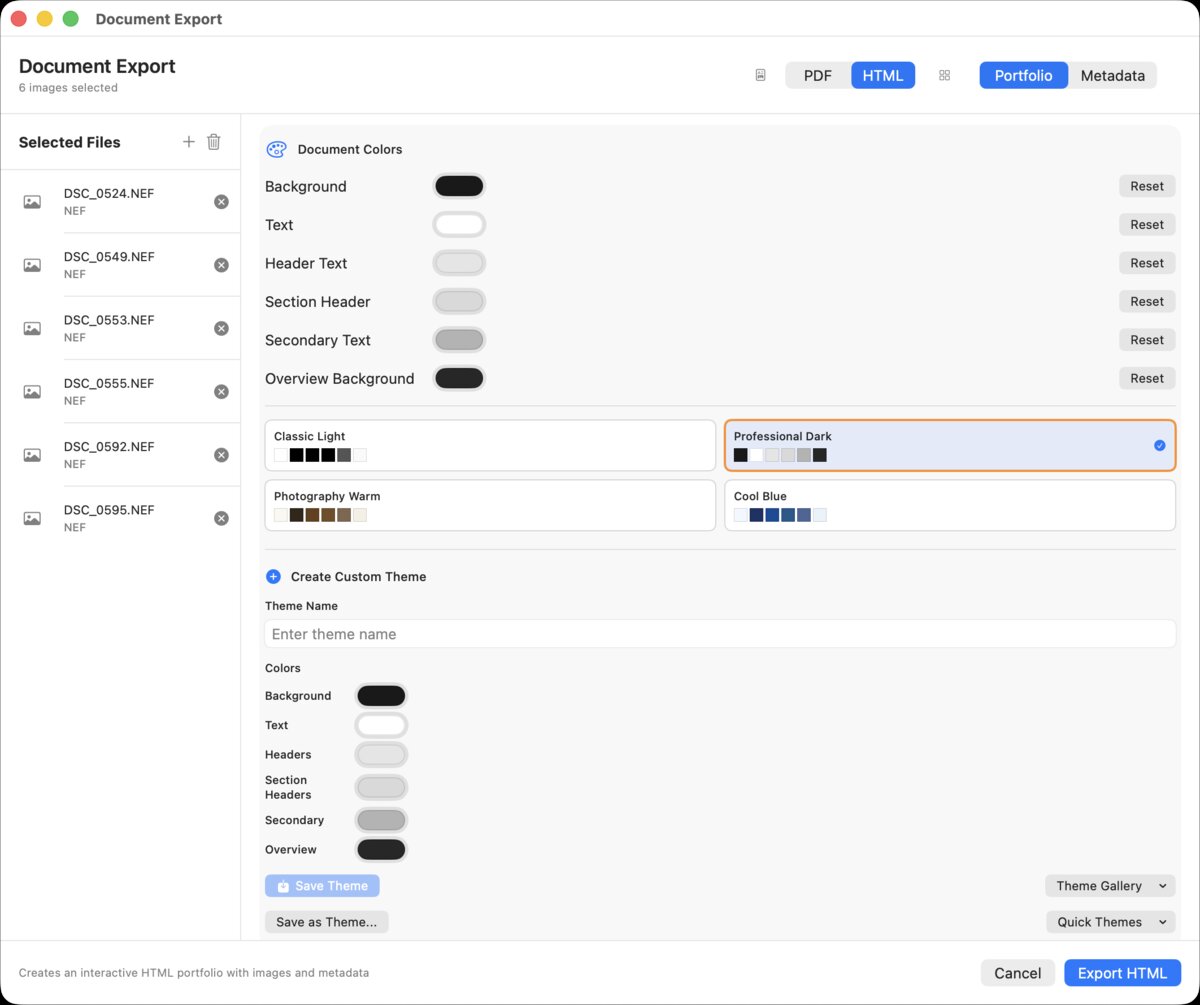Click the trash icon above the file list

(213, 142)
